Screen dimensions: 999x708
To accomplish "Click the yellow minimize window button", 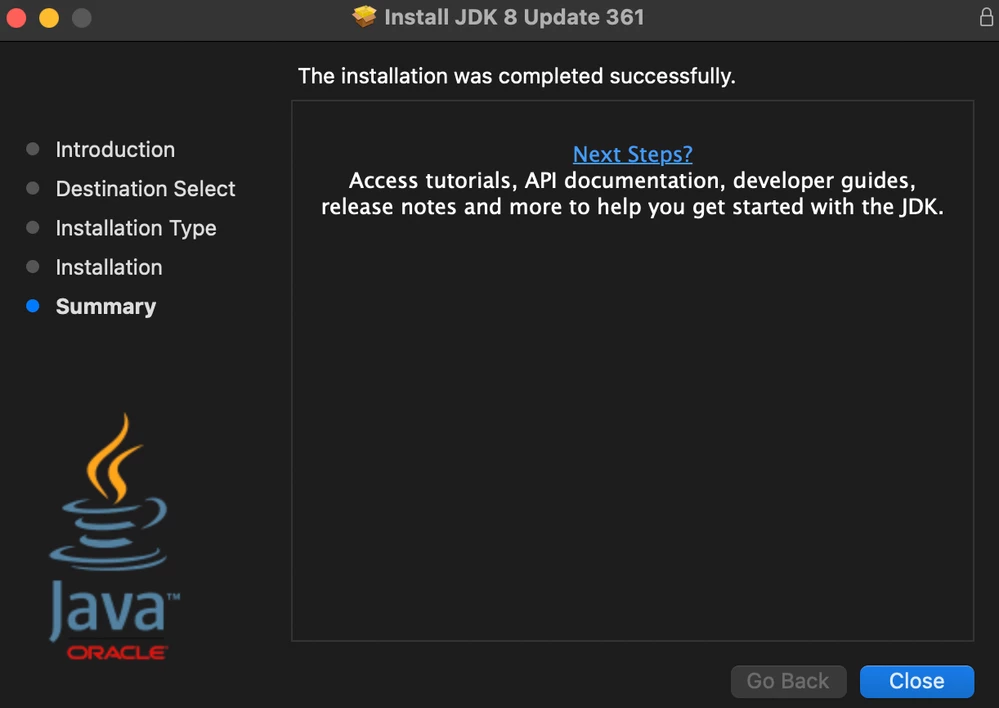I will point(49,18).
